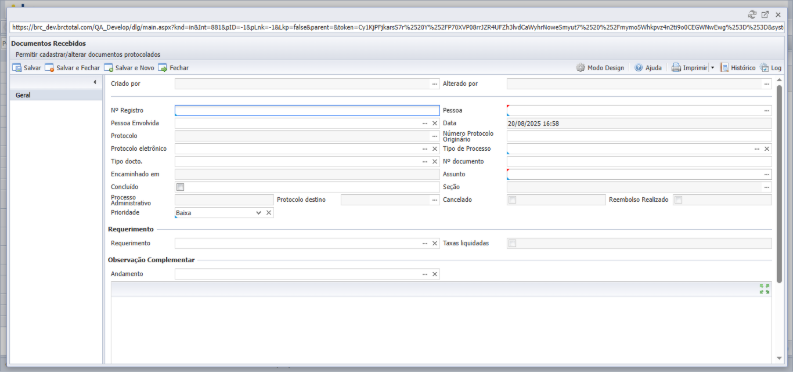Viewport: 793px width, 372px height.
Task: Open Pessoa Envolvida lookup ellipsis
Action: click(x=425, y=123)
